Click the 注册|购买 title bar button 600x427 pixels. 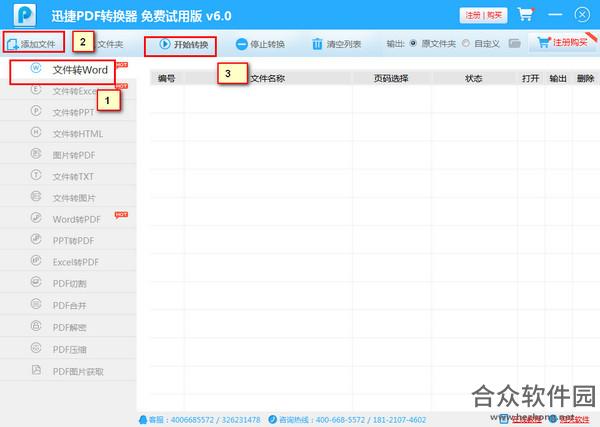tap(483, 15)
